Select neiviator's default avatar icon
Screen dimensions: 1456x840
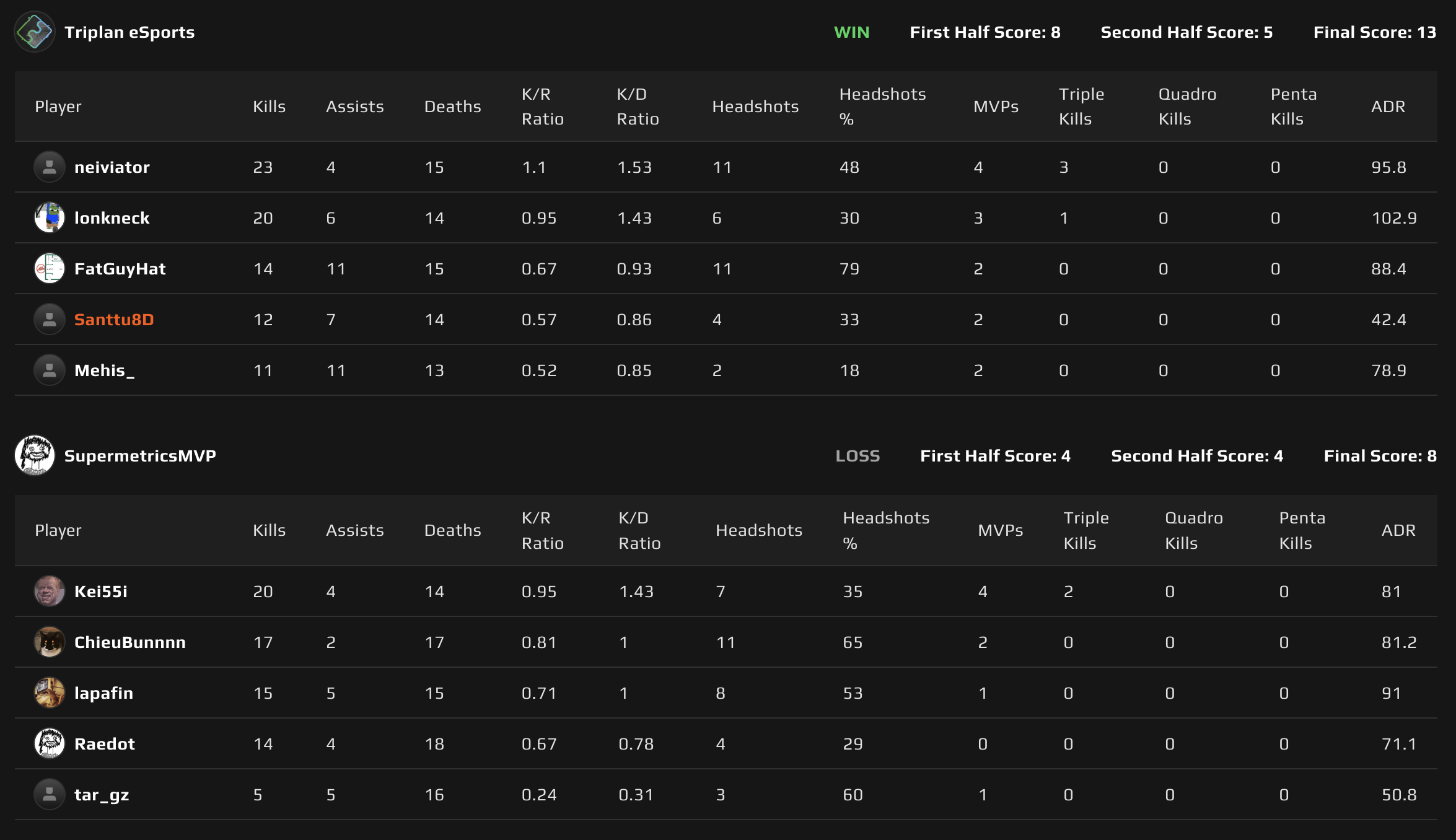50,167
